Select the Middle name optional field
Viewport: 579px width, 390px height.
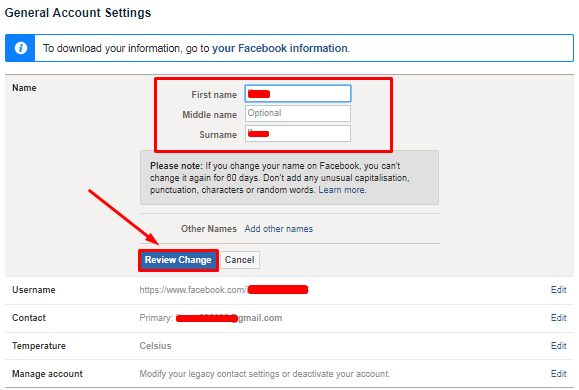[x=298, y=113]
